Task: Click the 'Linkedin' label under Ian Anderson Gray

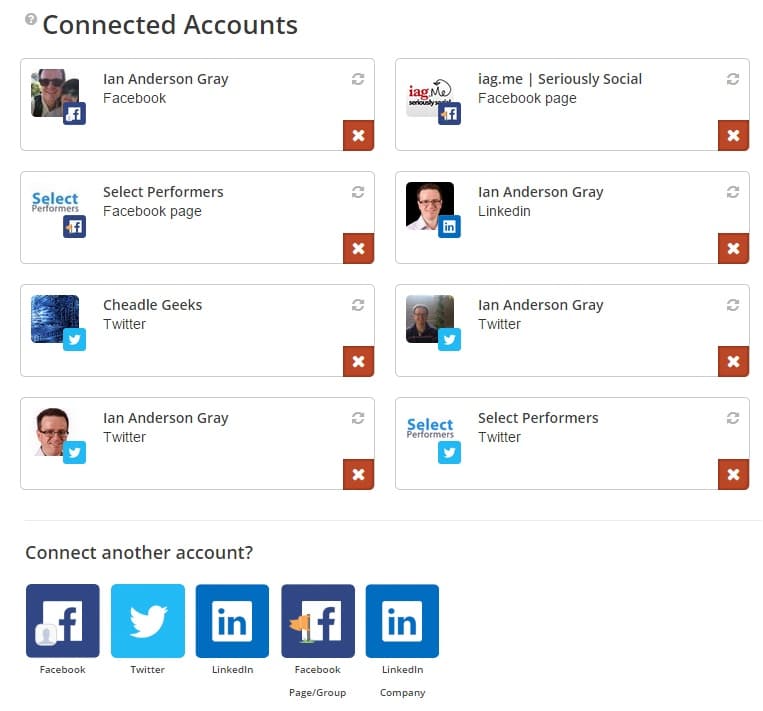Action: click(x=504, y=211)
